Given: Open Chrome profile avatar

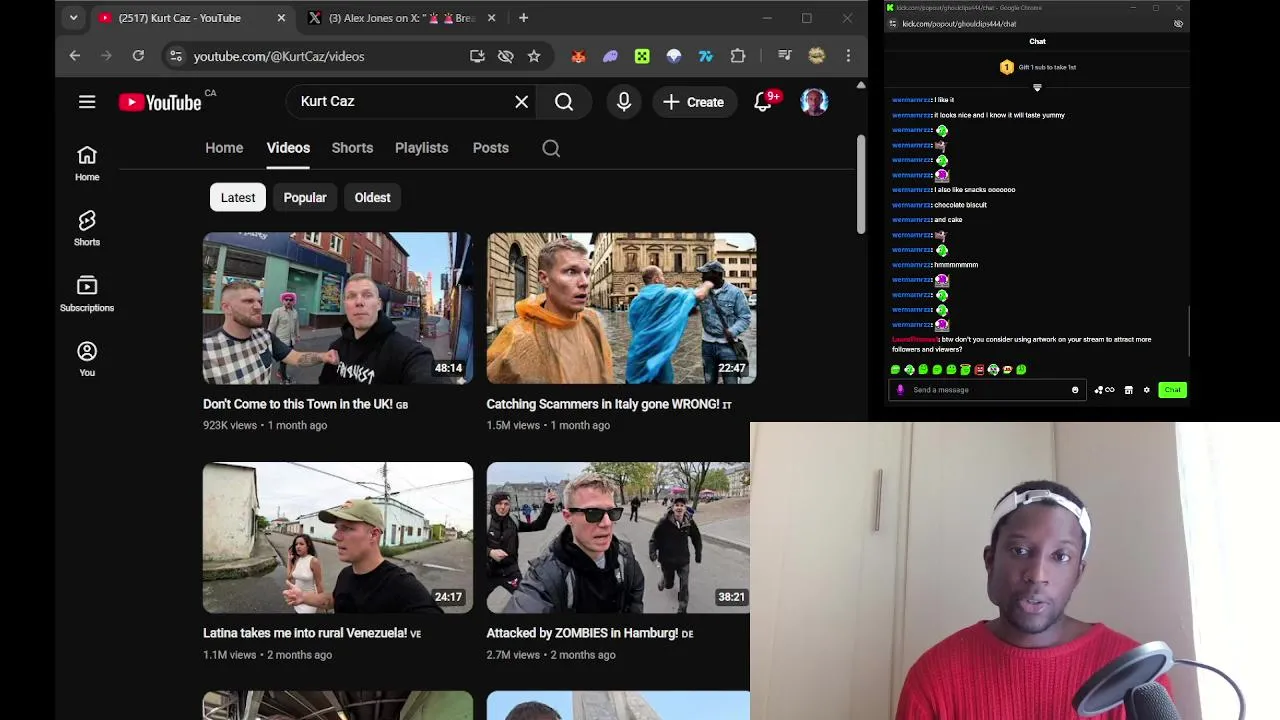Looking at the screenshot, I should click(x=817, y=56).
